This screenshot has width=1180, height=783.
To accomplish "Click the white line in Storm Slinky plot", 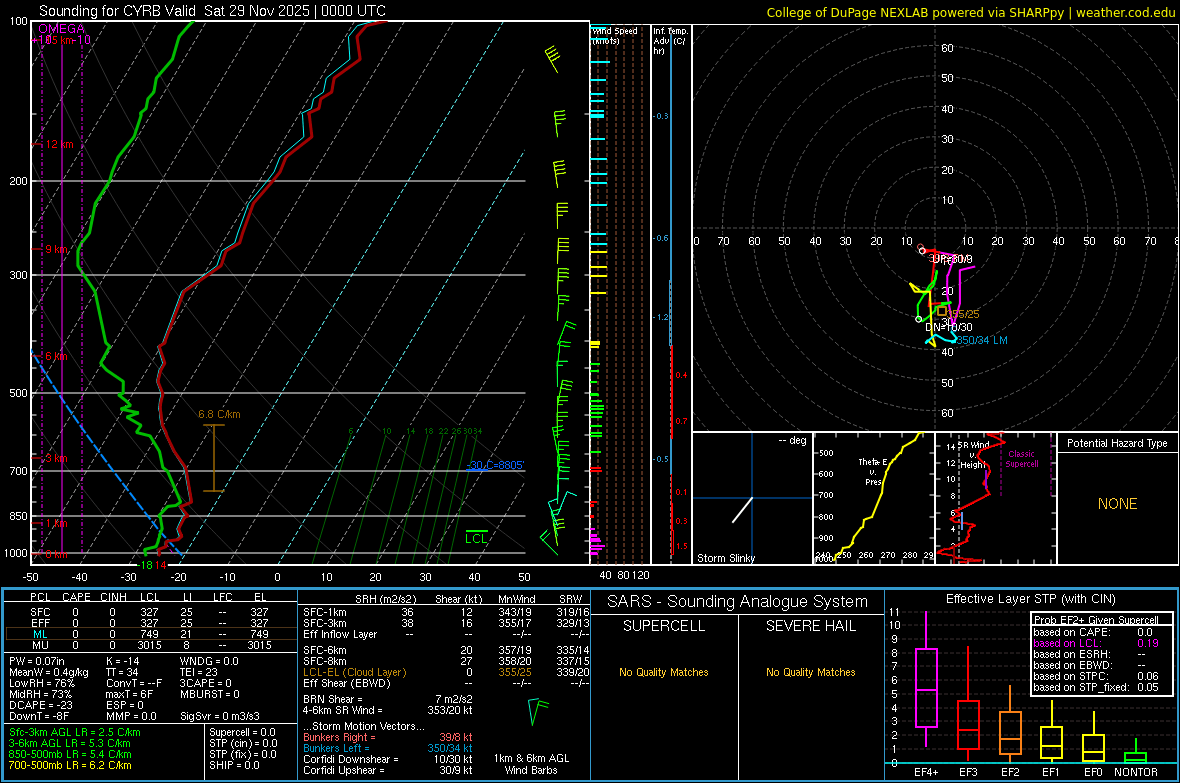I will (x=742, y=510).
